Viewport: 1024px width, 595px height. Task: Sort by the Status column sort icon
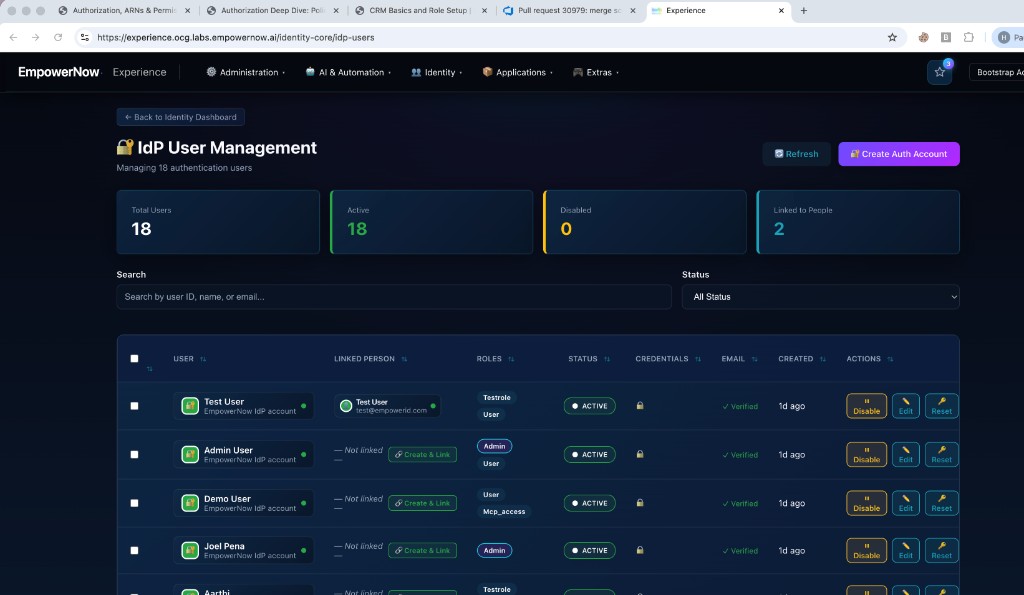point(607,359)
